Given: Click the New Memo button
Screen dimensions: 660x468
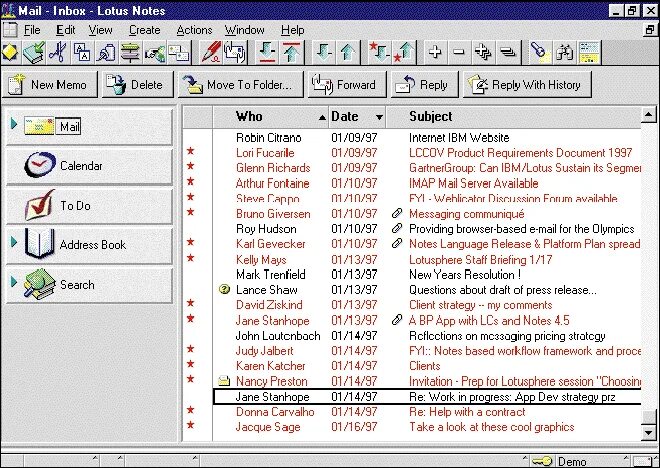Looking at the screenshot, I should (49, 85).
